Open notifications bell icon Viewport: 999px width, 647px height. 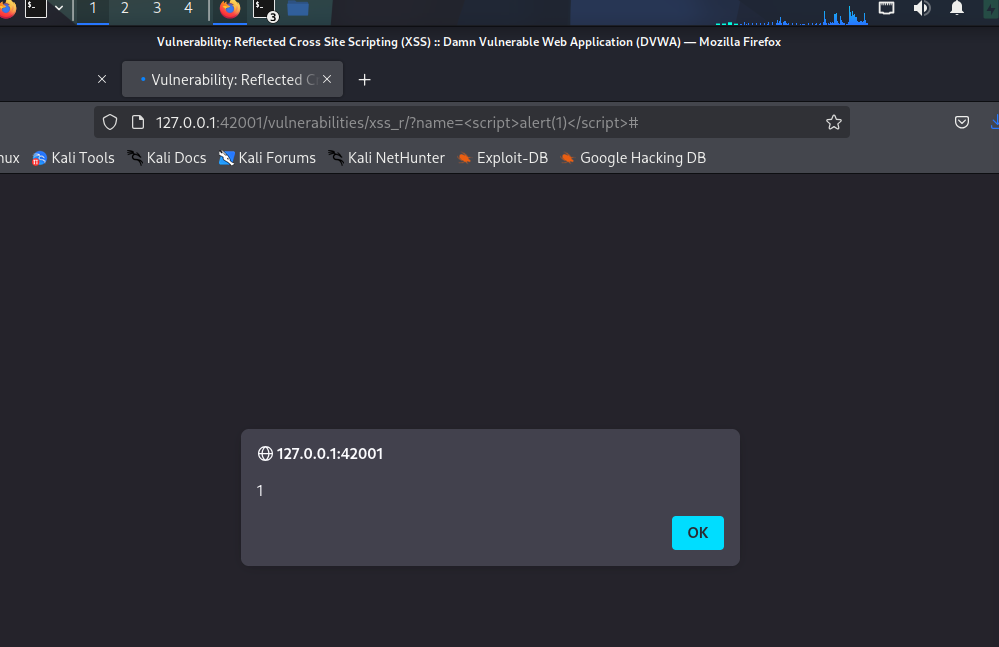[x=956, y=8]
